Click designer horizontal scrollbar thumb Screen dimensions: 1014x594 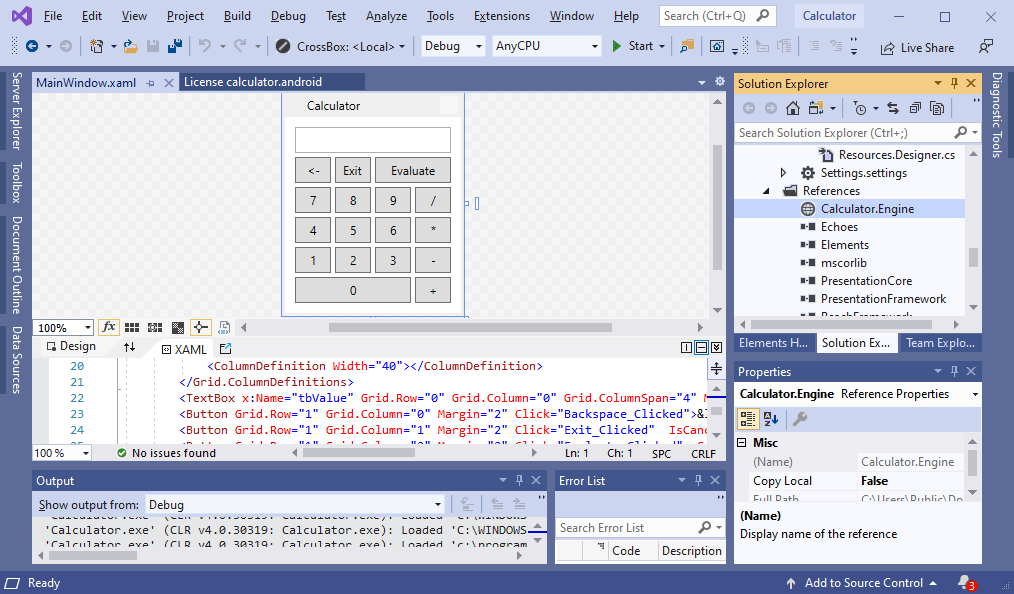click(470, 328)
